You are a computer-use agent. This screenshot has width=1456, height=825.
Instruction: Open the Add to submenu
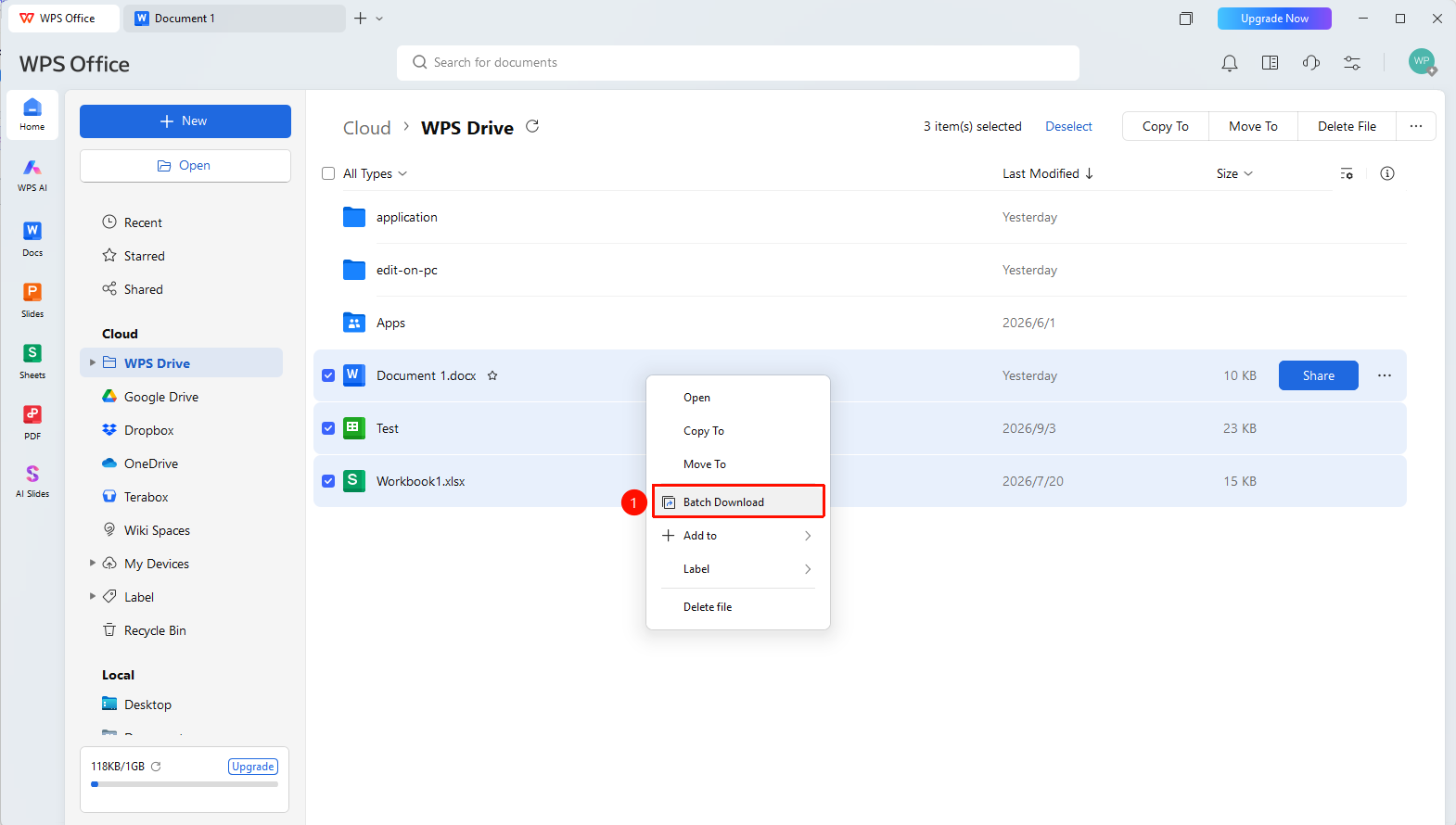(x=738, y=536)
